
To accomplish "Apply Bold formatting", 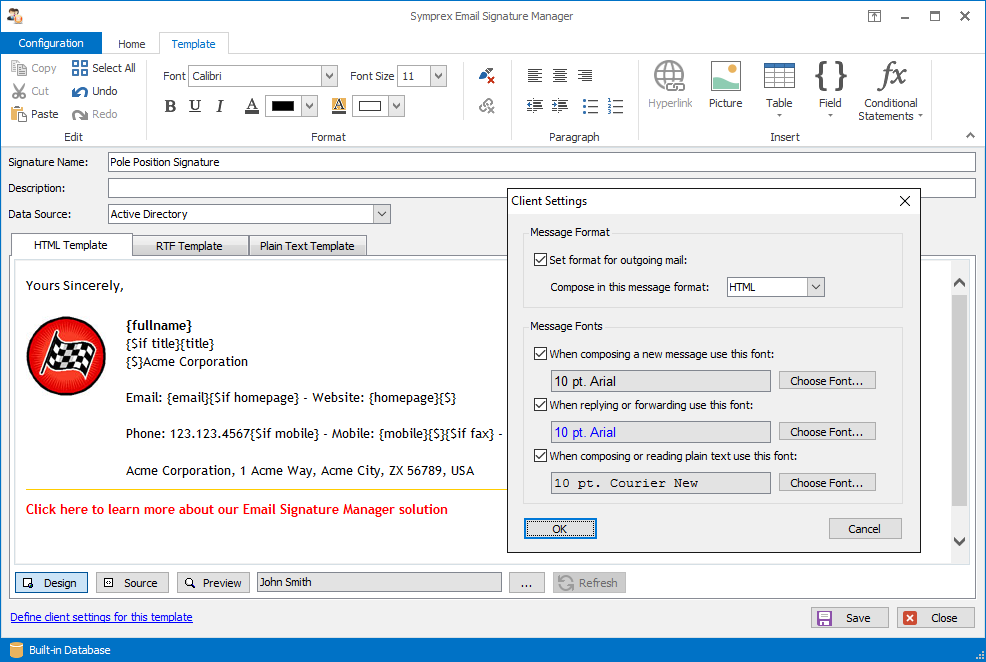I will (x=170, y=106).
